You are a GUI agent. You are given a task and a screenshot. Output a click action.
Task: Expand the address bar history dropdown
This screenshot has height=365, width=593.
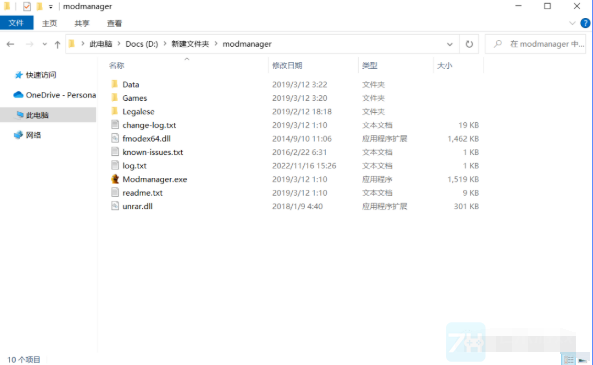[x=450, y=44]
